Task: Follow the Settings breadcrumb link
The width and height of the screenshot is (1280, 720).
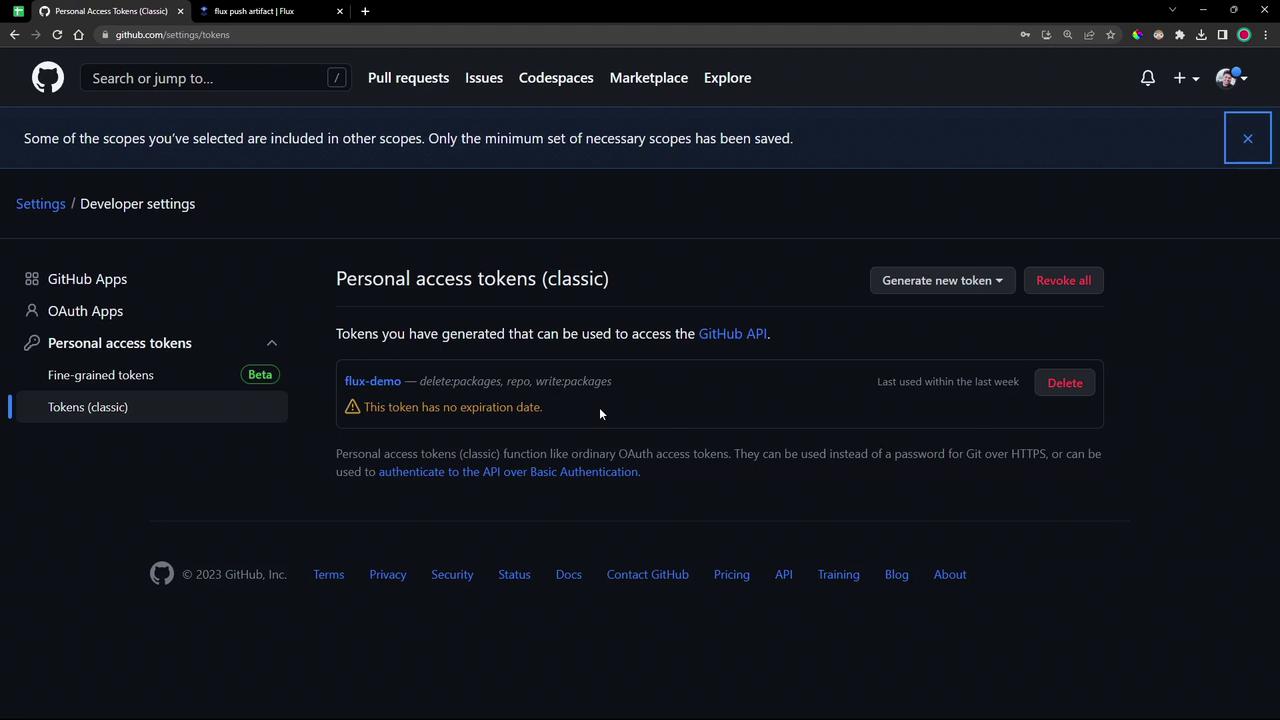Action: (40, 204)
